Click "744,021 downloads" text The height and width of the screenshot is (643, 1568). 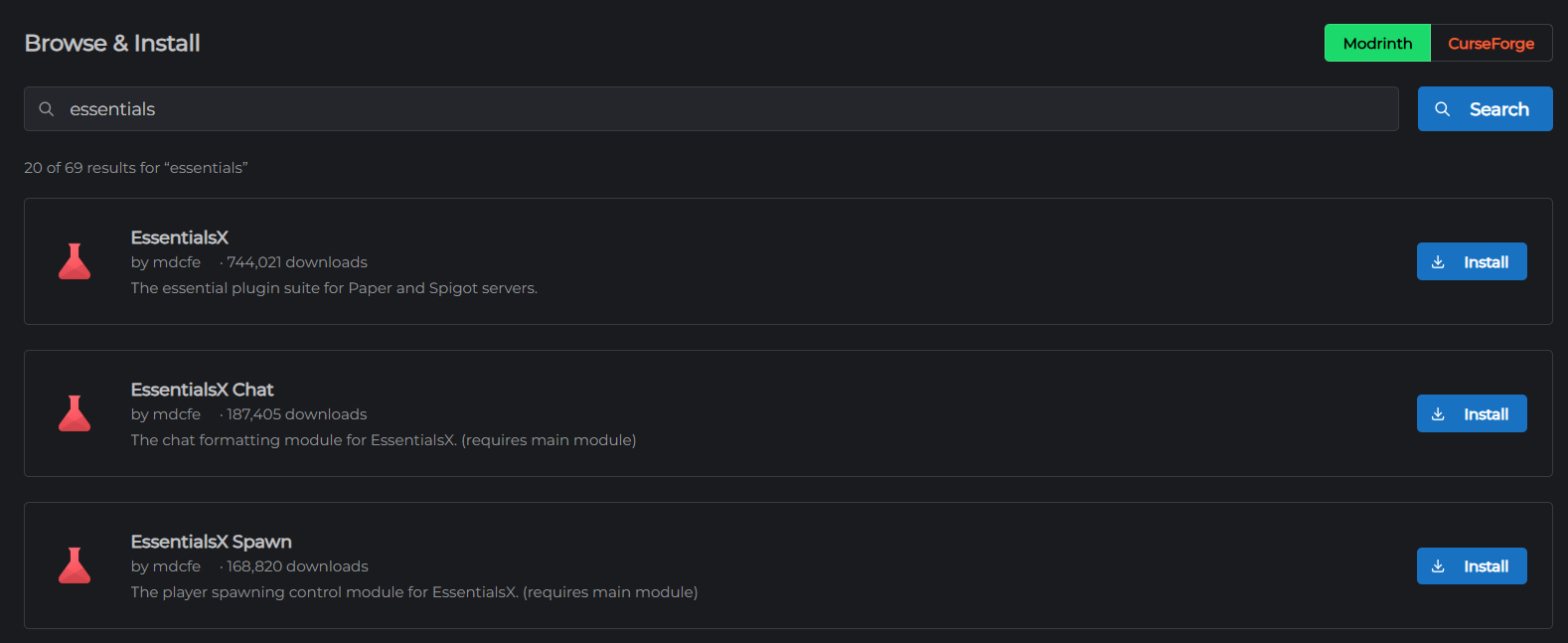tap(297, 262)
